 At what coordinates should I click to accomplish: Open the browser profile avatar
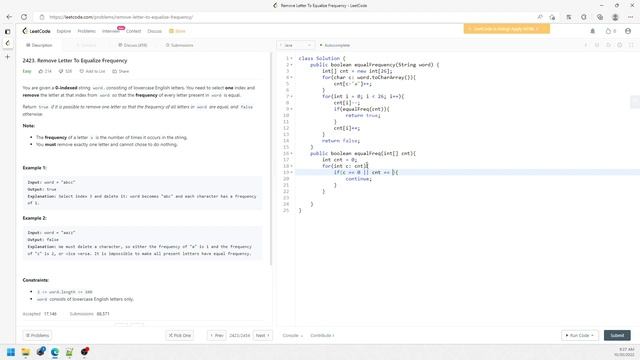click(615, 17)
